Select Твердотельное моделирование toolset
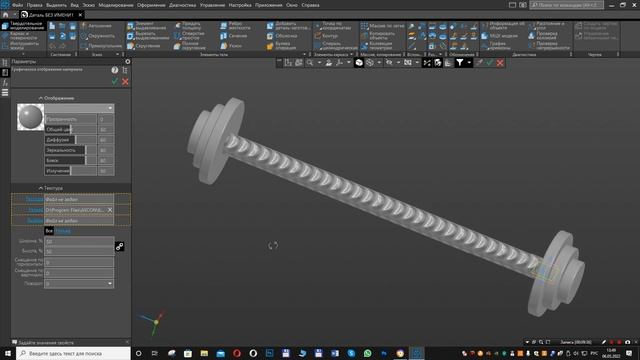The width and height of the screenshot is (640, 360). (23, 27)
